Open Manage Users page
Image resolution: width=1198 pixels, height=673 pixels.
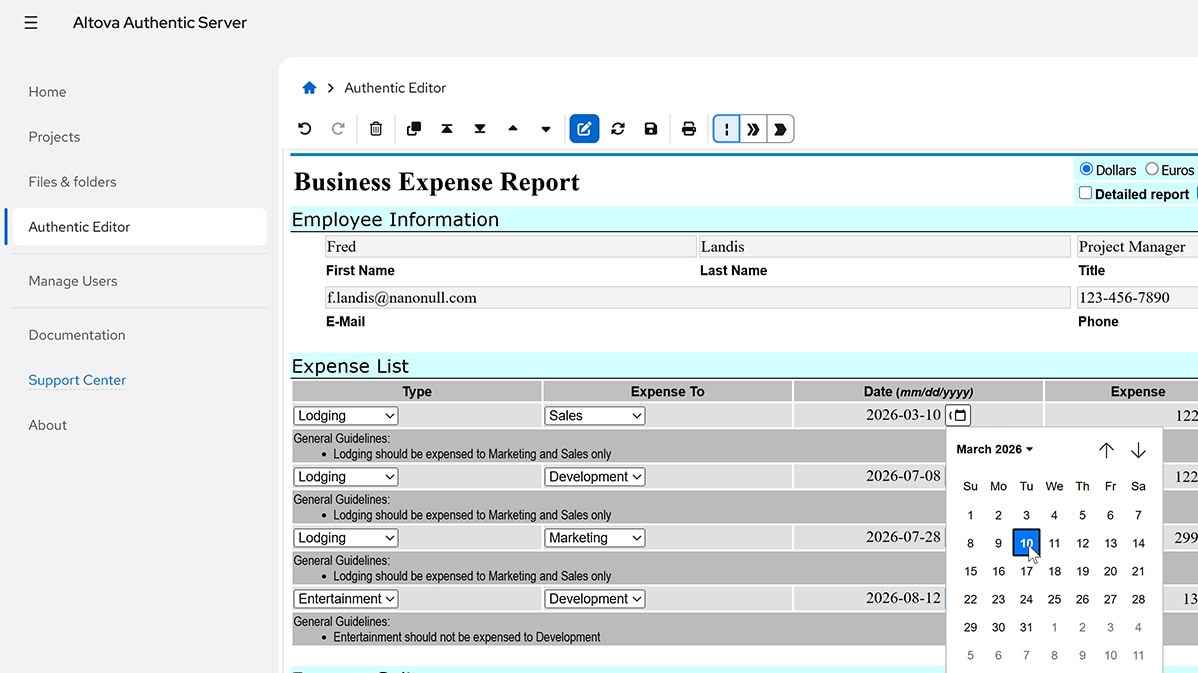(73, 281)
